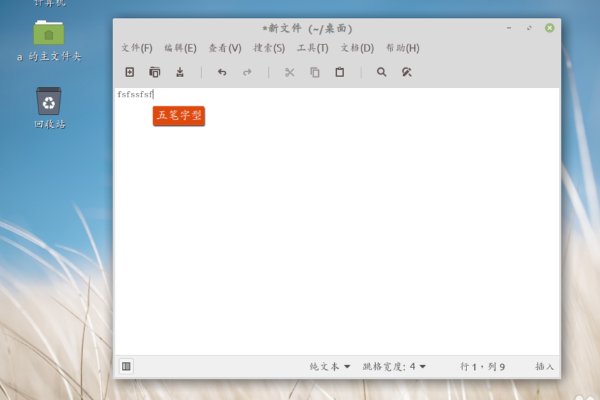This screenshot has height=400, width=600.
Task: Minimize the 新文件 editor window
Action: pos(509,28)
